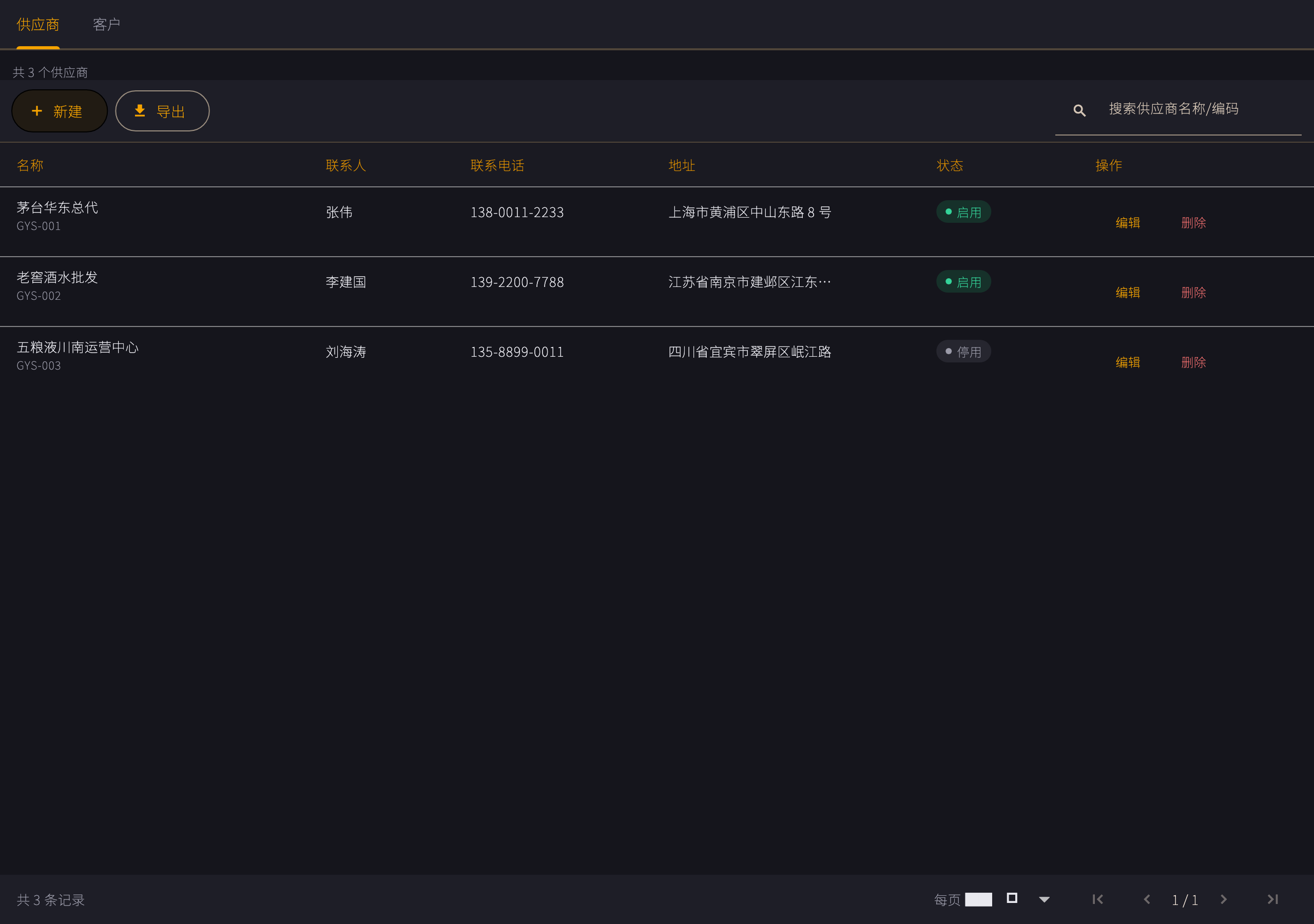Select supplier name 老窖酒水批发
This screenshot has width=1314, height=924.
coord(57,278)
